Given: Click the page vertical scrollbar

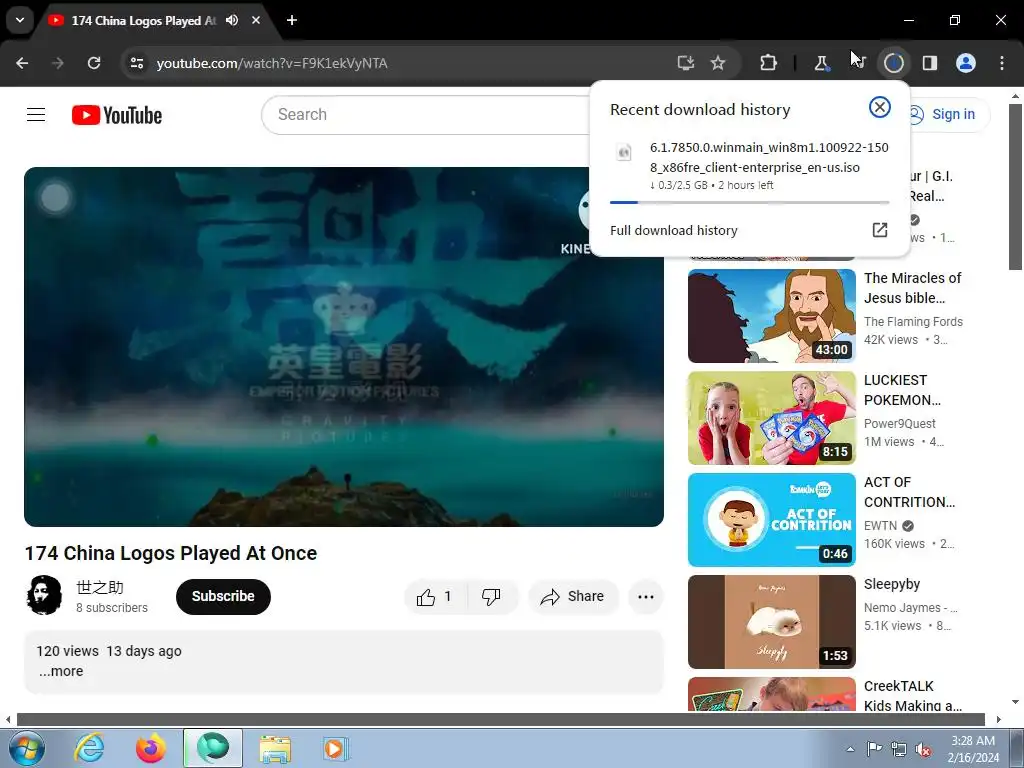Looking at the screenshot, I should 1015,186.
